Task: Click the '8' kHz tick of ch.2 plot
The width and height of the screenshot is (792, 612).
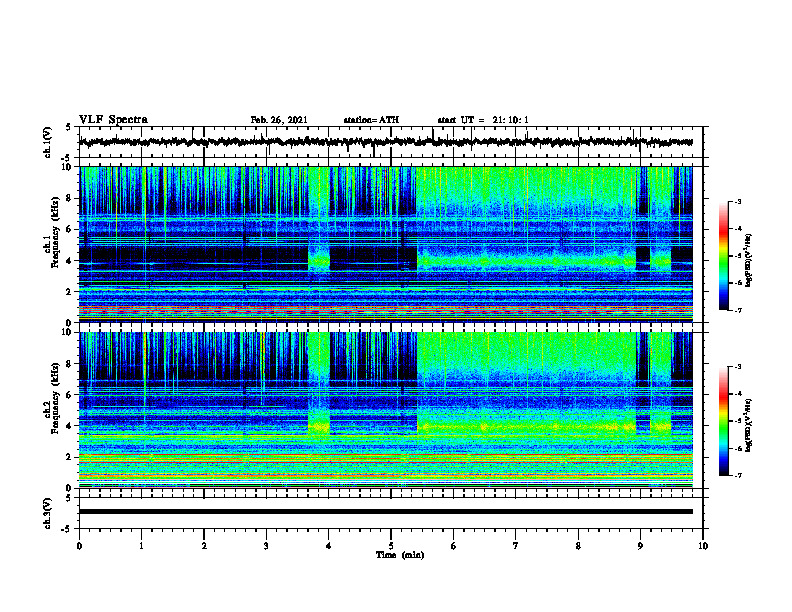Action: pos(70,364)
